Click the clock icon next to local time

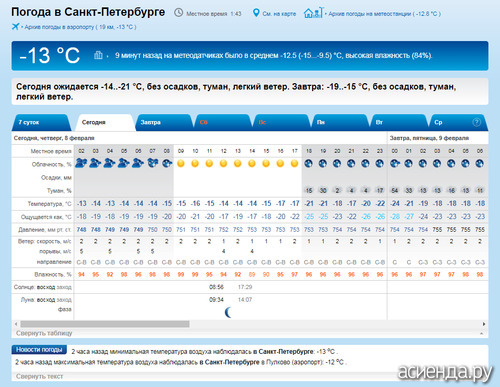click(x=179, y=13)
